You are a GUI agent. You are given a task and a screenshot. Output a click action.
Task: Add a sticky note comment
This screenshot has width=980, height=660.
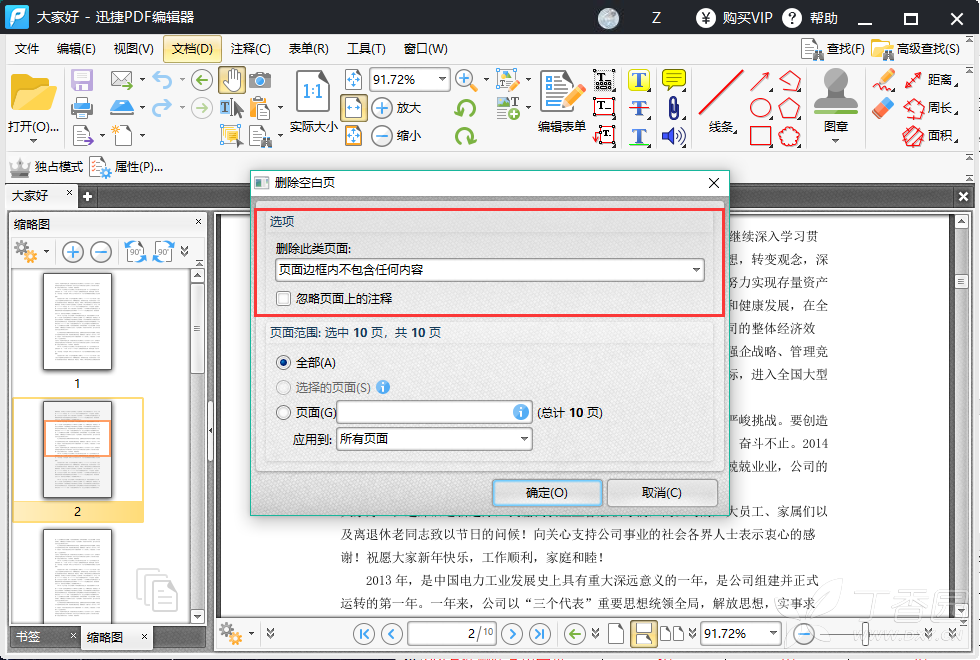click(674, 79)
